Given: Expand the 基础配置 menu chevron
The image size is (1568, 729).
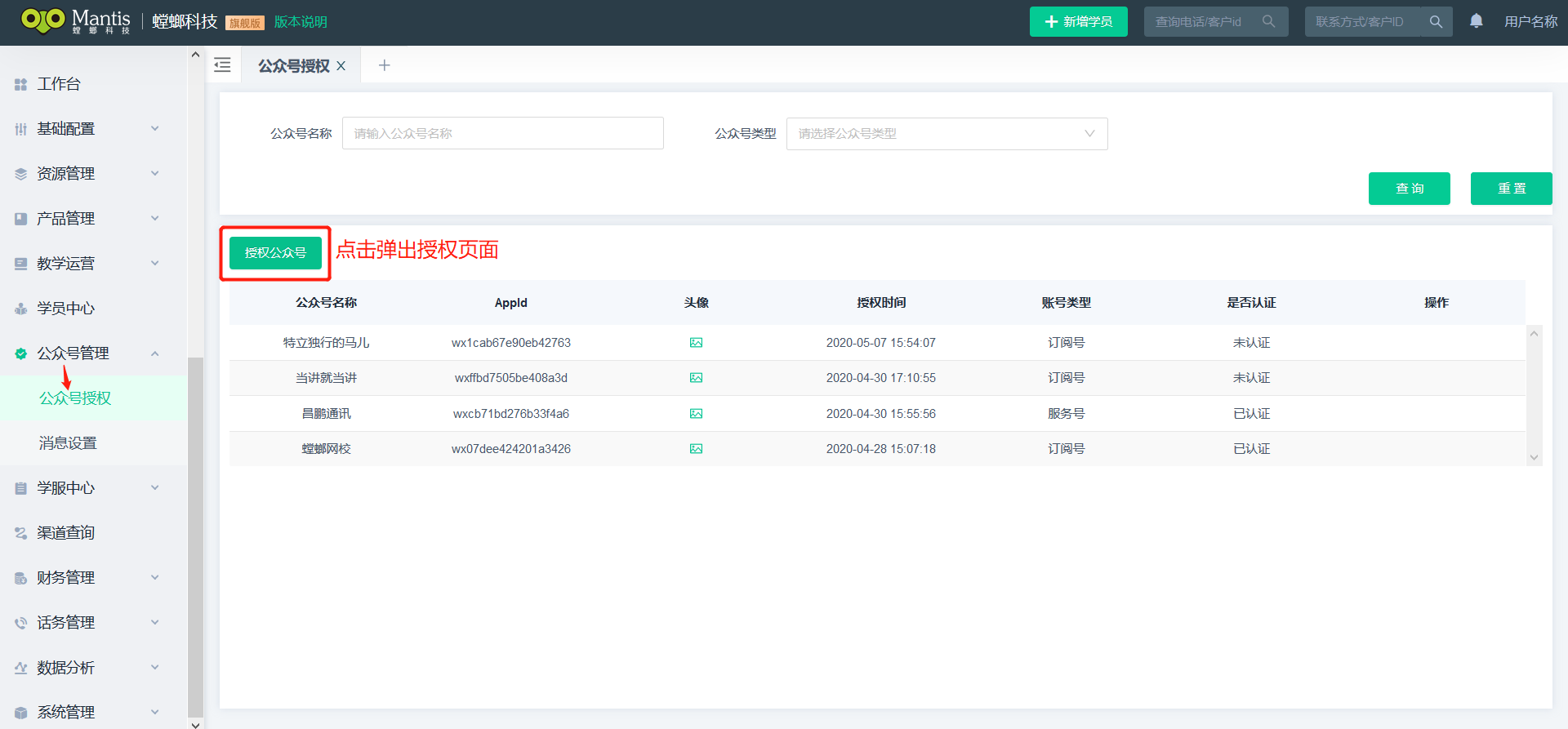Looking at the screenshot, I should [154, 129].
